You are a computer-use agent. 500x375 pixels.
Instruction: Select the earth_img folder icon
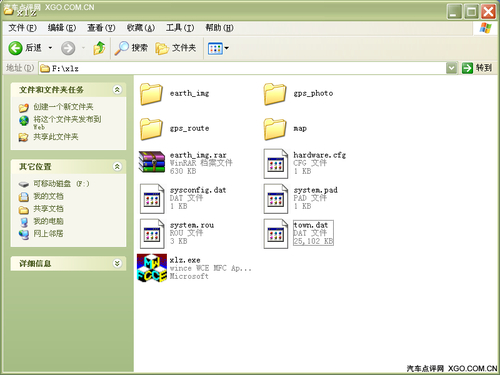click(x=151, y=94)
